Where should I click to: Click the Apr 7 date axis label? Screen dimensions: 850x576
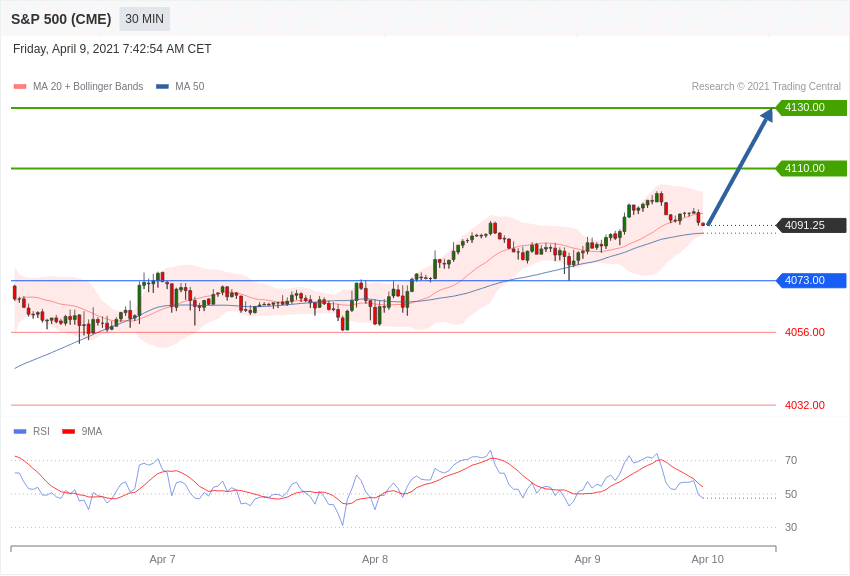pyautogui.click(x=163, y=559)
